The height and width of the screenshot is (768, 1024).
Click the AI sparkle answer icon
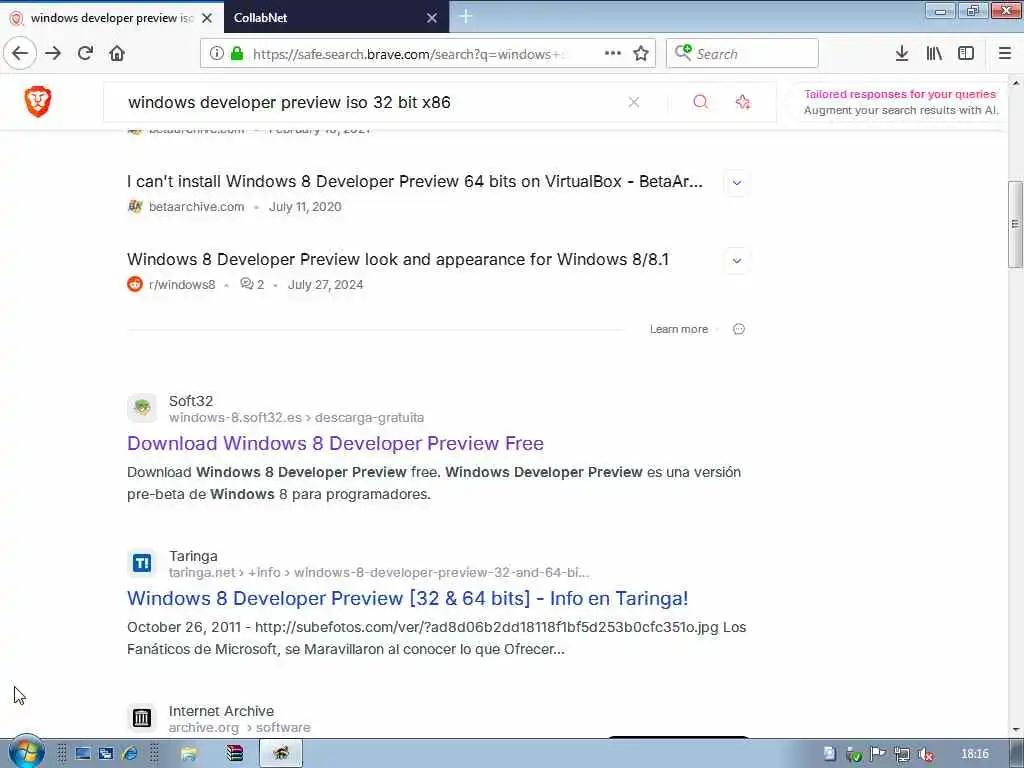(x=743, y=102)
